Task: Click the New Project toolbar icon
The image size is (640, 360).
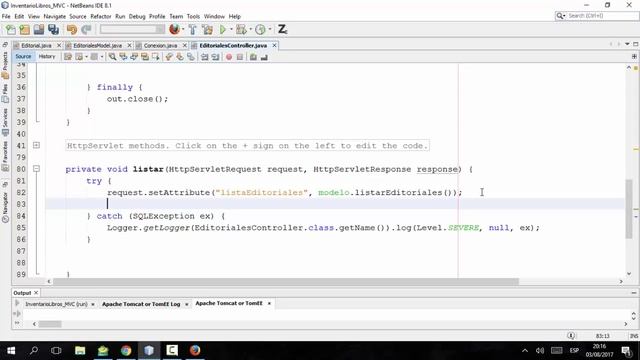Action: click(x=24, y=29)
